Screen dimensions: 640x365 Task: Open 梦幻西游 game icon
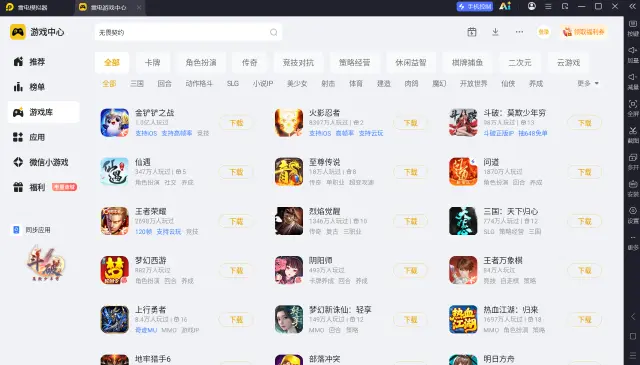[x=115, y=270]
